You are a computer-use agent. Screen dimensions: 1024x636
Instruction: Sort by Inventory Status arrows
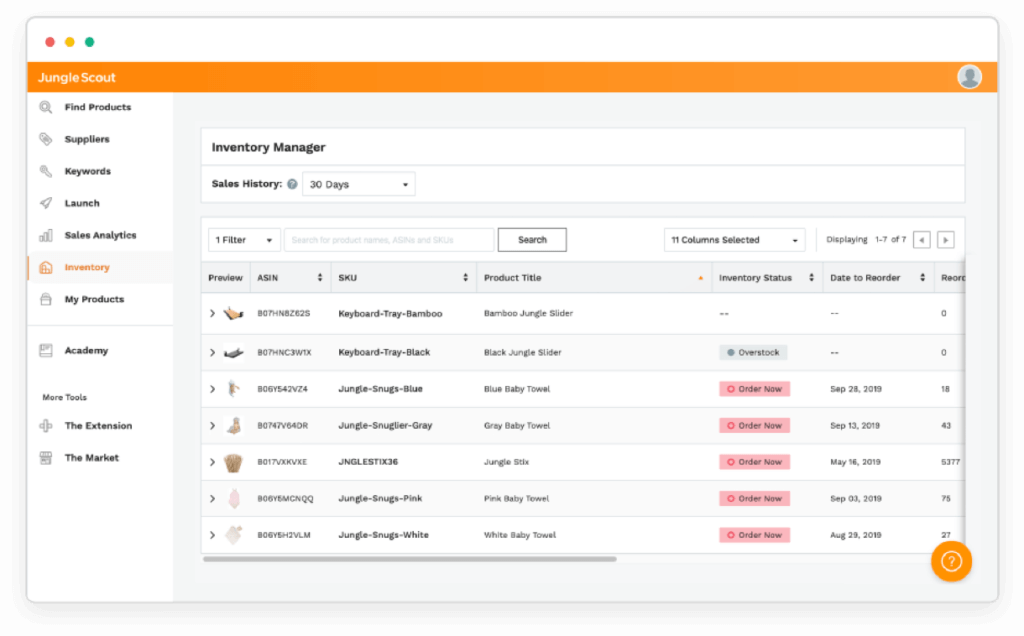pos(812,278)
